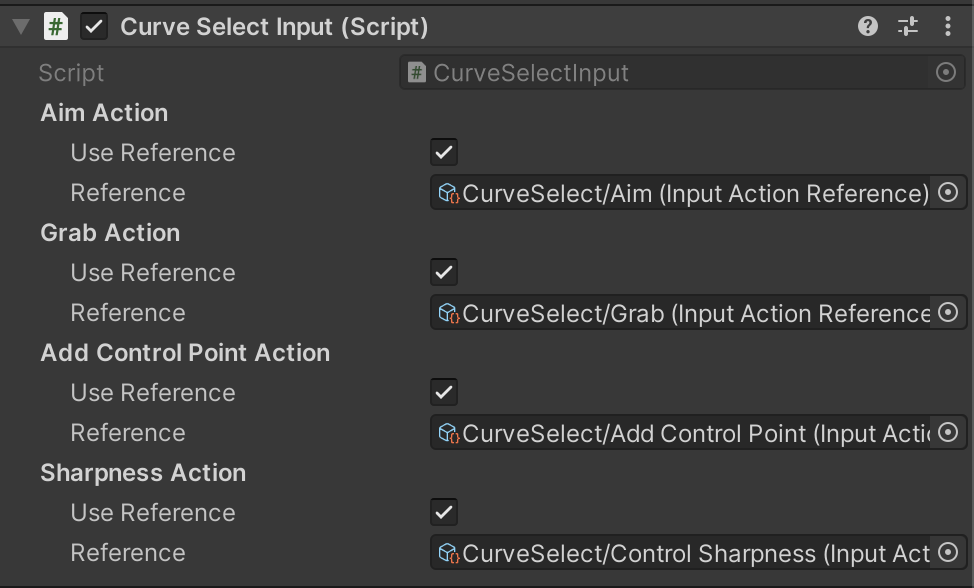This screenshot has height=588, width=974.
Task: Open object picker for Aim Action reference
Action: [x=949, y=193]
